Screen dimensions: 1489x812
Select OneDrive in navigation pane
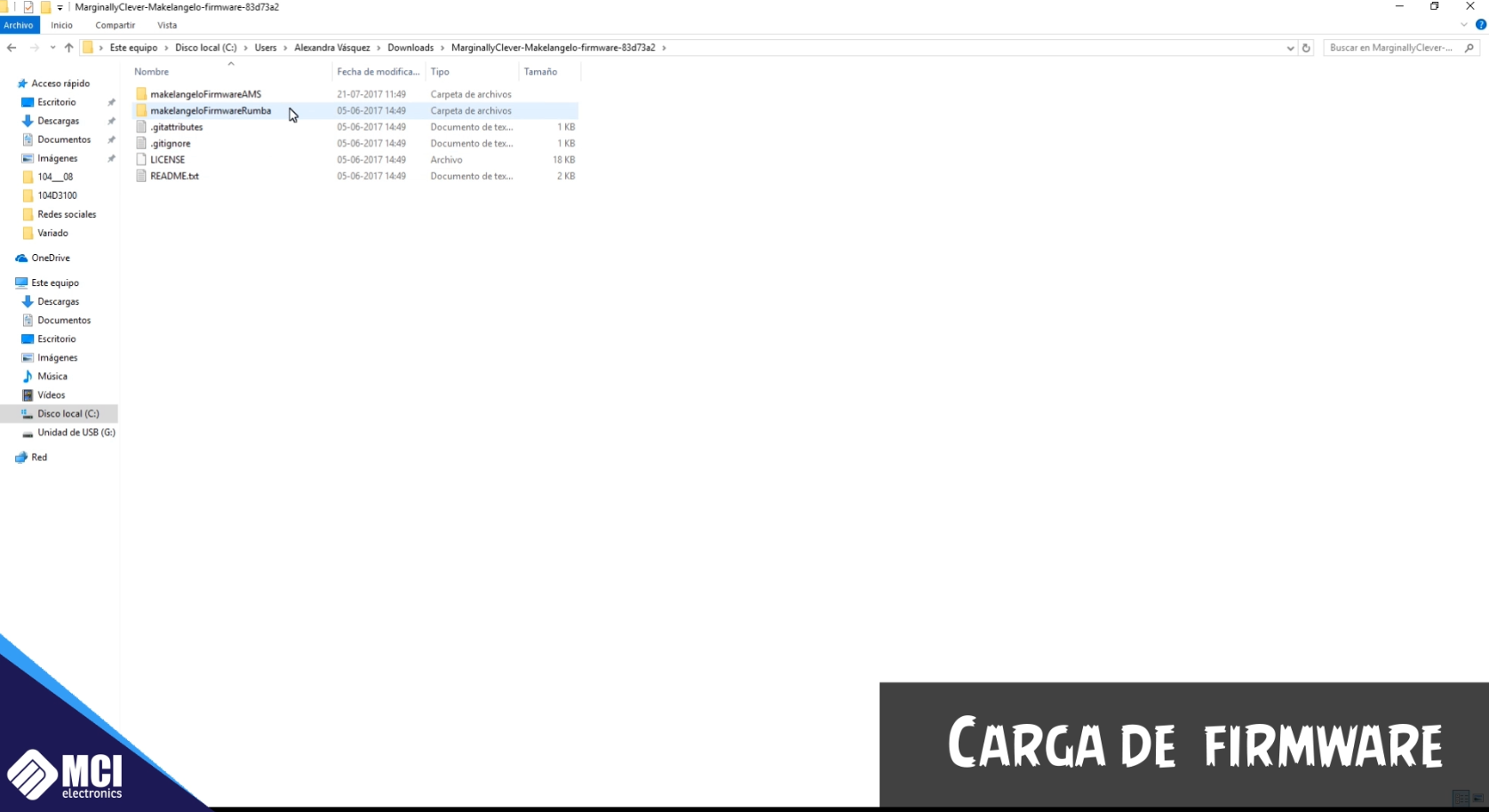point(51,258)
